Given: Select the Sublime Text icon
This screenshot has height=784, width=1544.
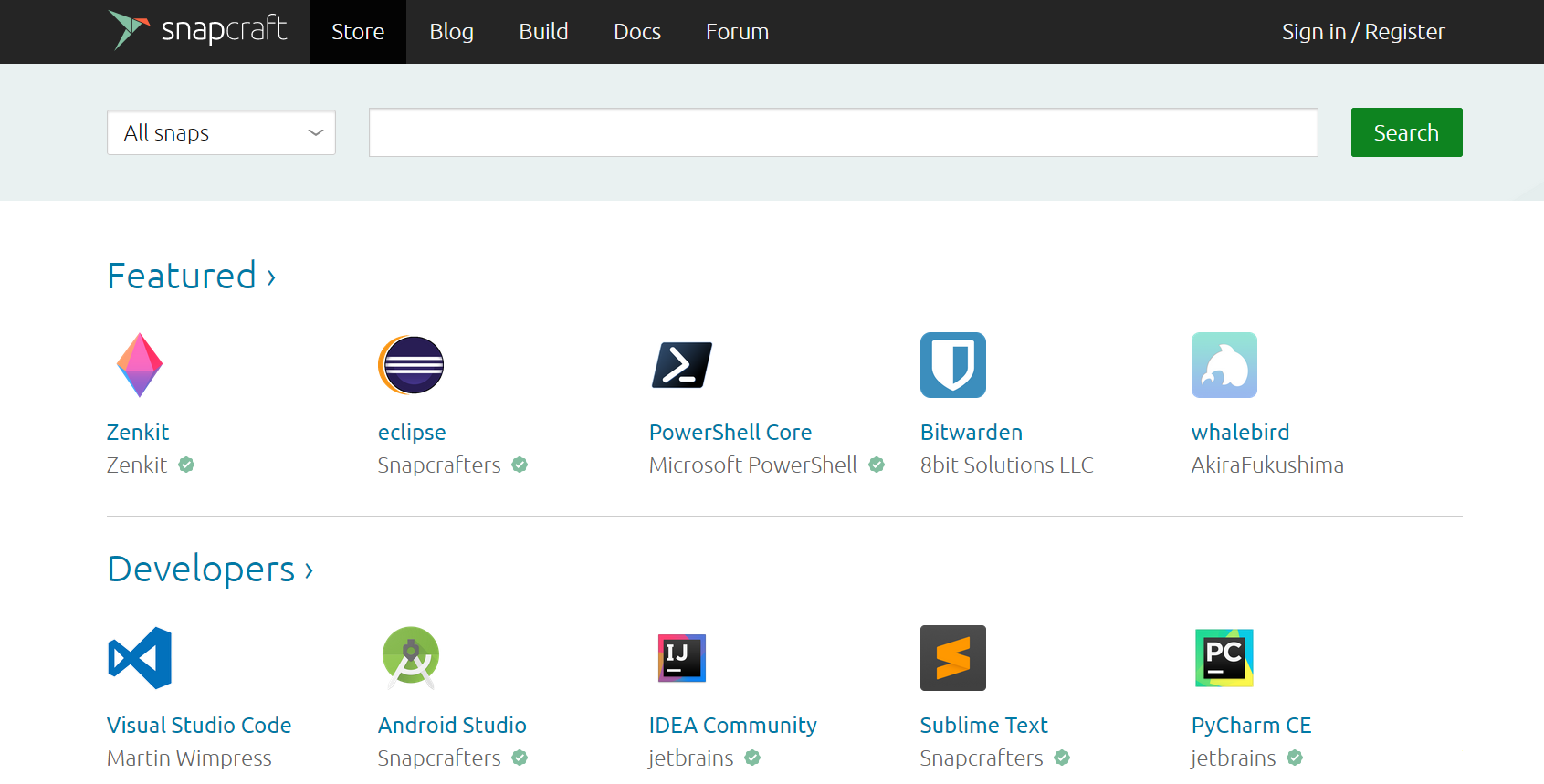Looking at the screenshot, I should point(952,658).
